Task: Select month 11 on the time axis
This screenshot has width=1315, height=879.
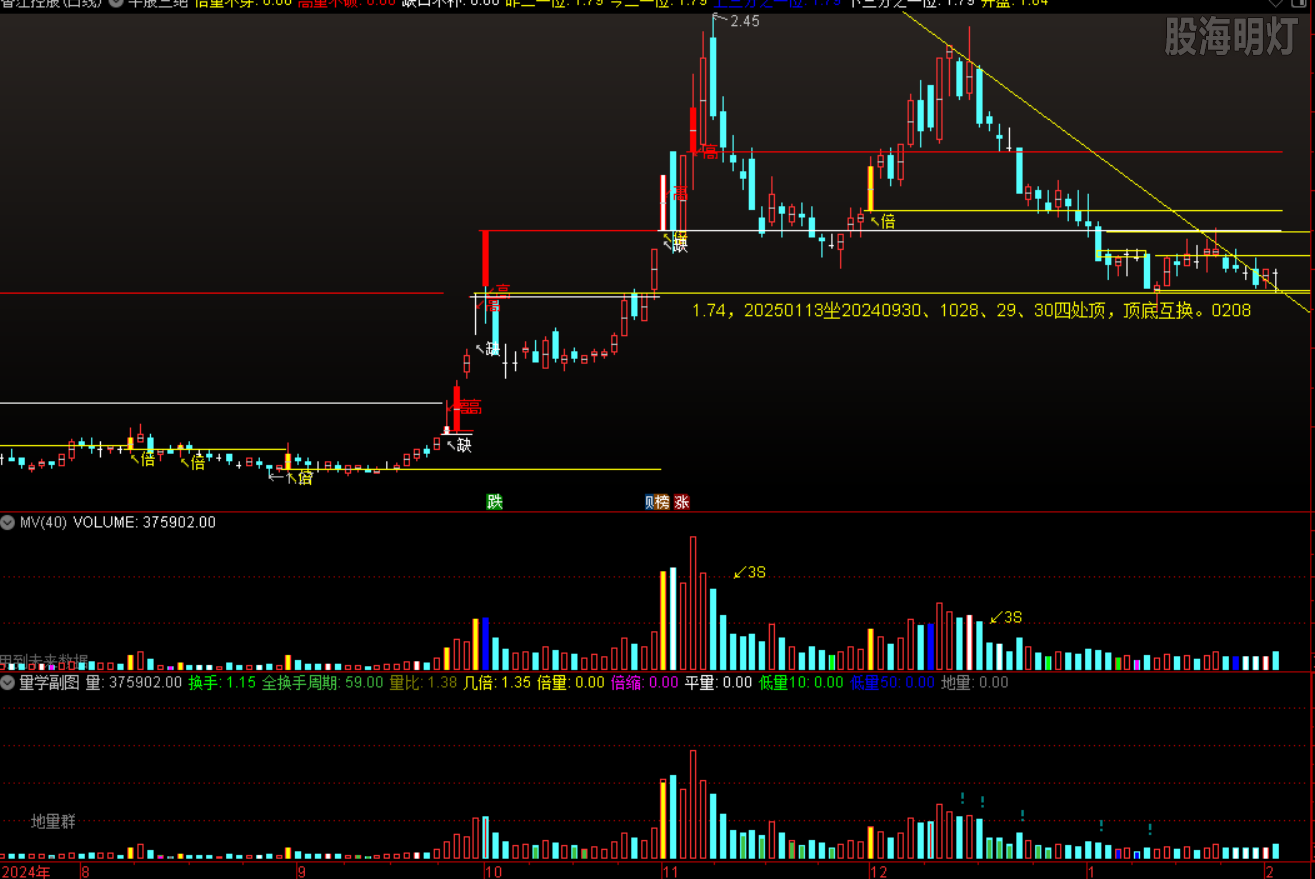Action: coord(669,871)
